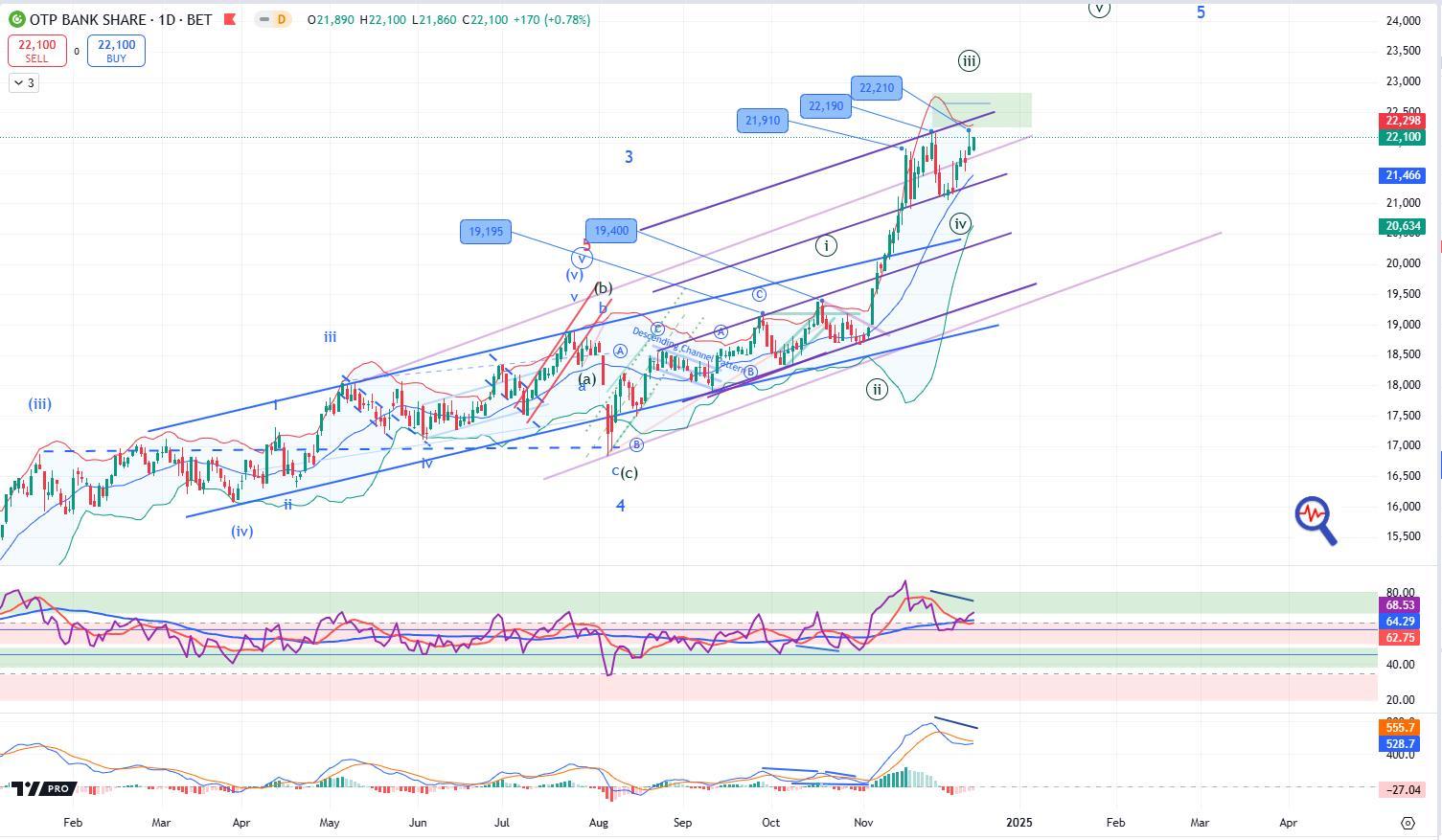Select the 19,400 price callout label
1442x840 pixels.
pyautogui.click(x=611, y=231)
